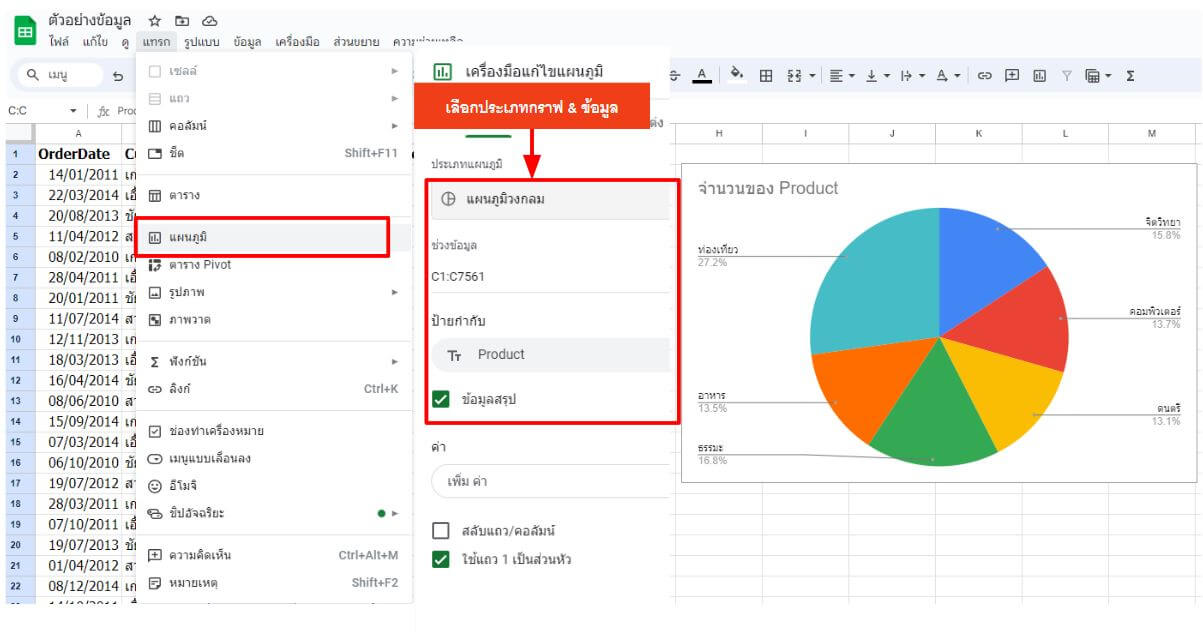
Task: Check the cloud save status icon
Action: point(209,20)
